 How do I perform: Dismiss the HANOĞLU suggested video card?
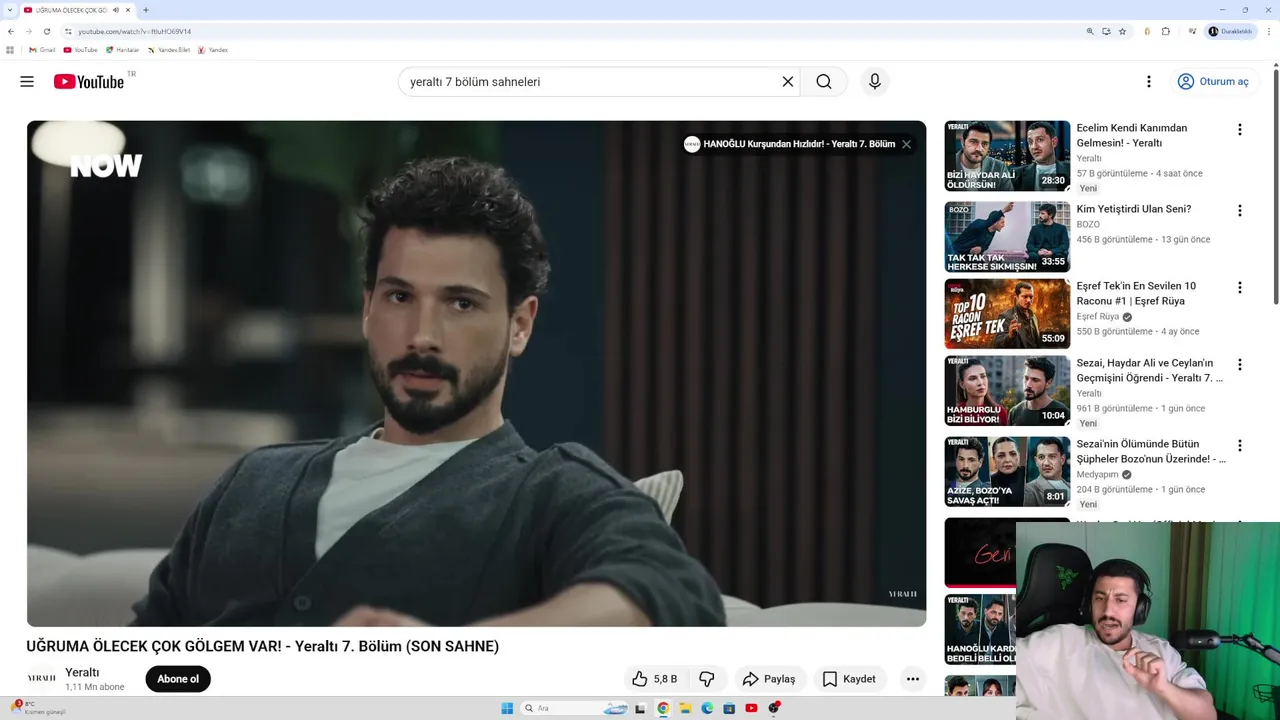pyautogui.click(x=906, y=144)
